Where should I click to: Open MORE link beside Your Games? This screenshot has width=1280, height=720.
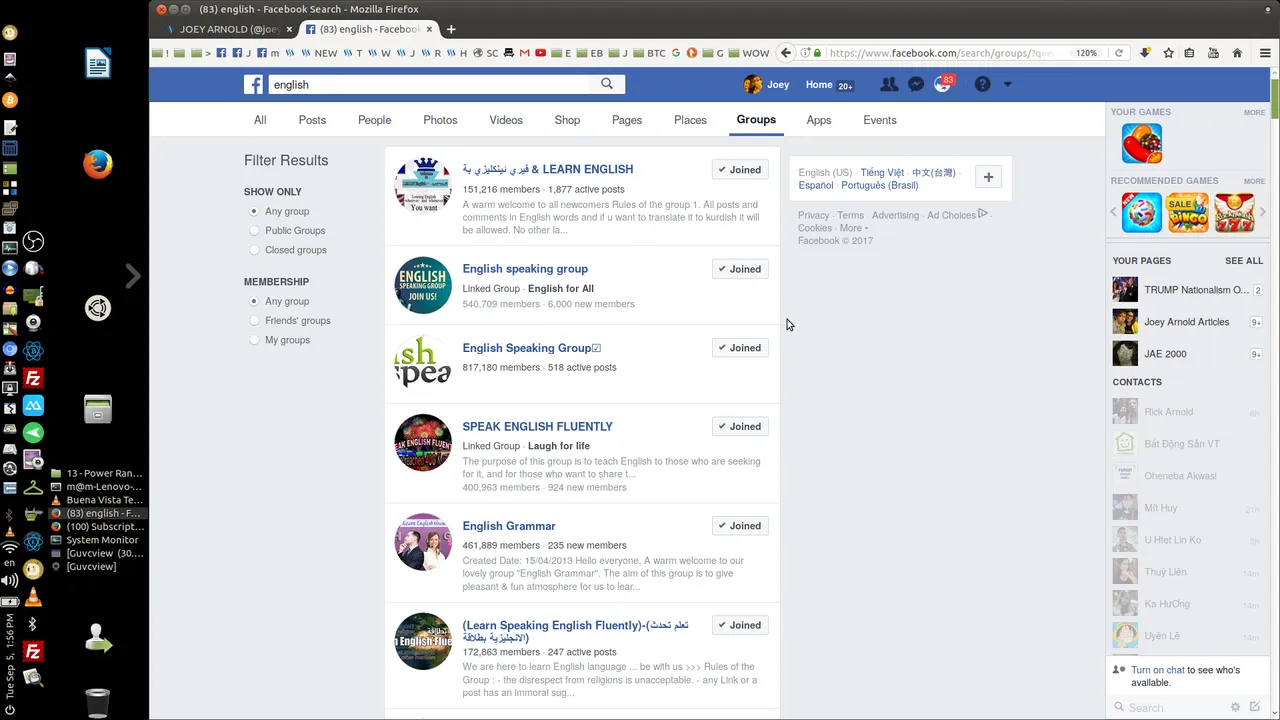click(x=1254, y=113)
